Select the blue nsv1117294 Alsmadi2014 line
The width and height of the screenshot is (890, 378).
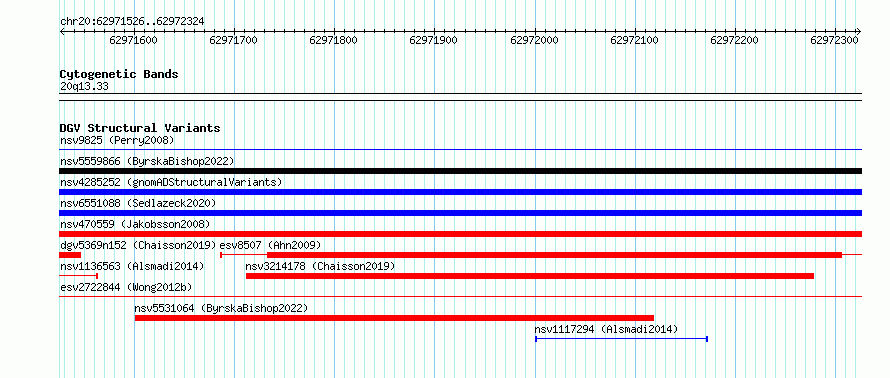coord(622,339)
